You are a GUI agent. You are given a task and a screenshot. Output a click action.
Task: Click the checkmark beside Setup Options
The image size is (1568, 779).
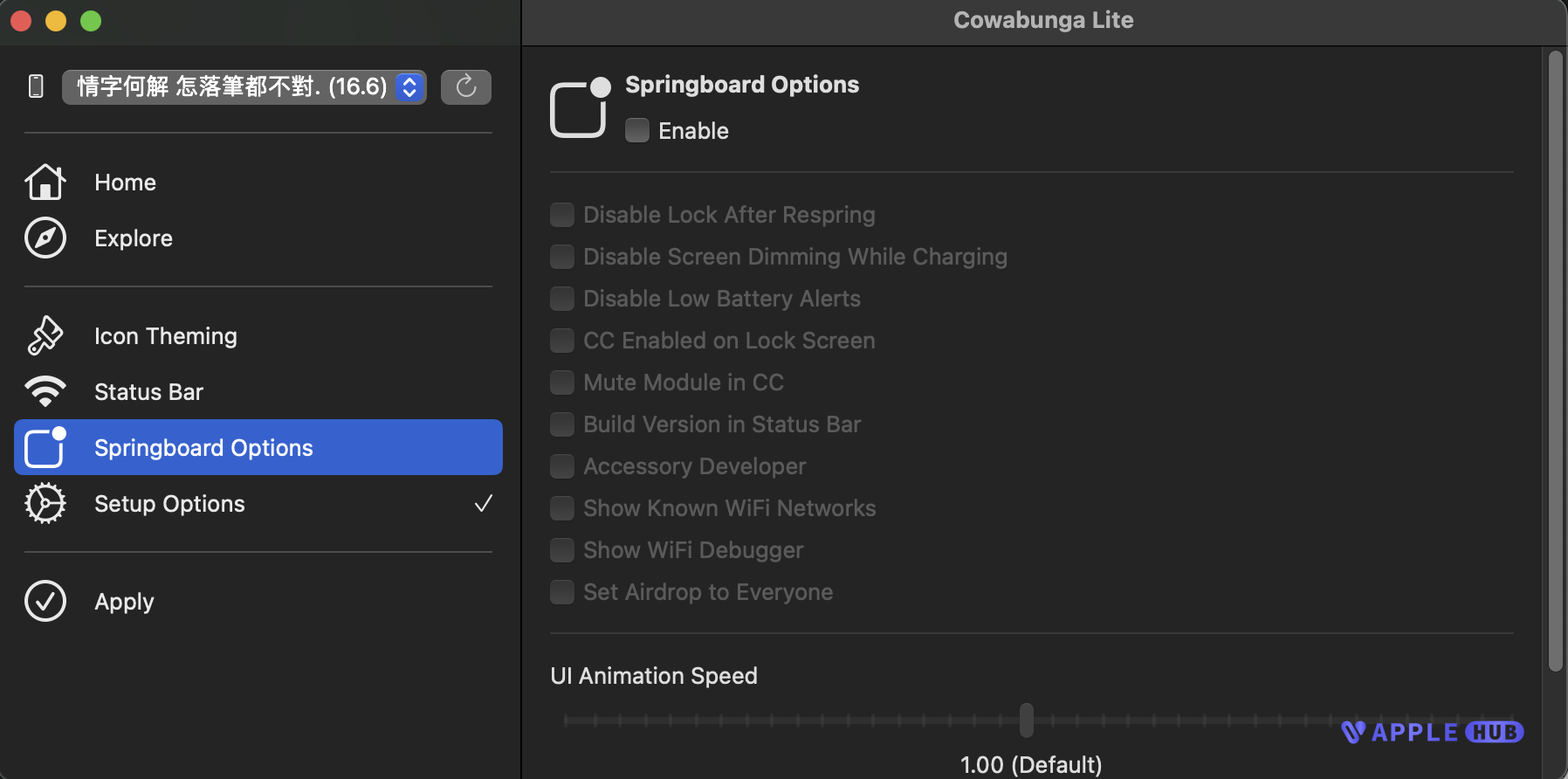click(x=483, y=504)
